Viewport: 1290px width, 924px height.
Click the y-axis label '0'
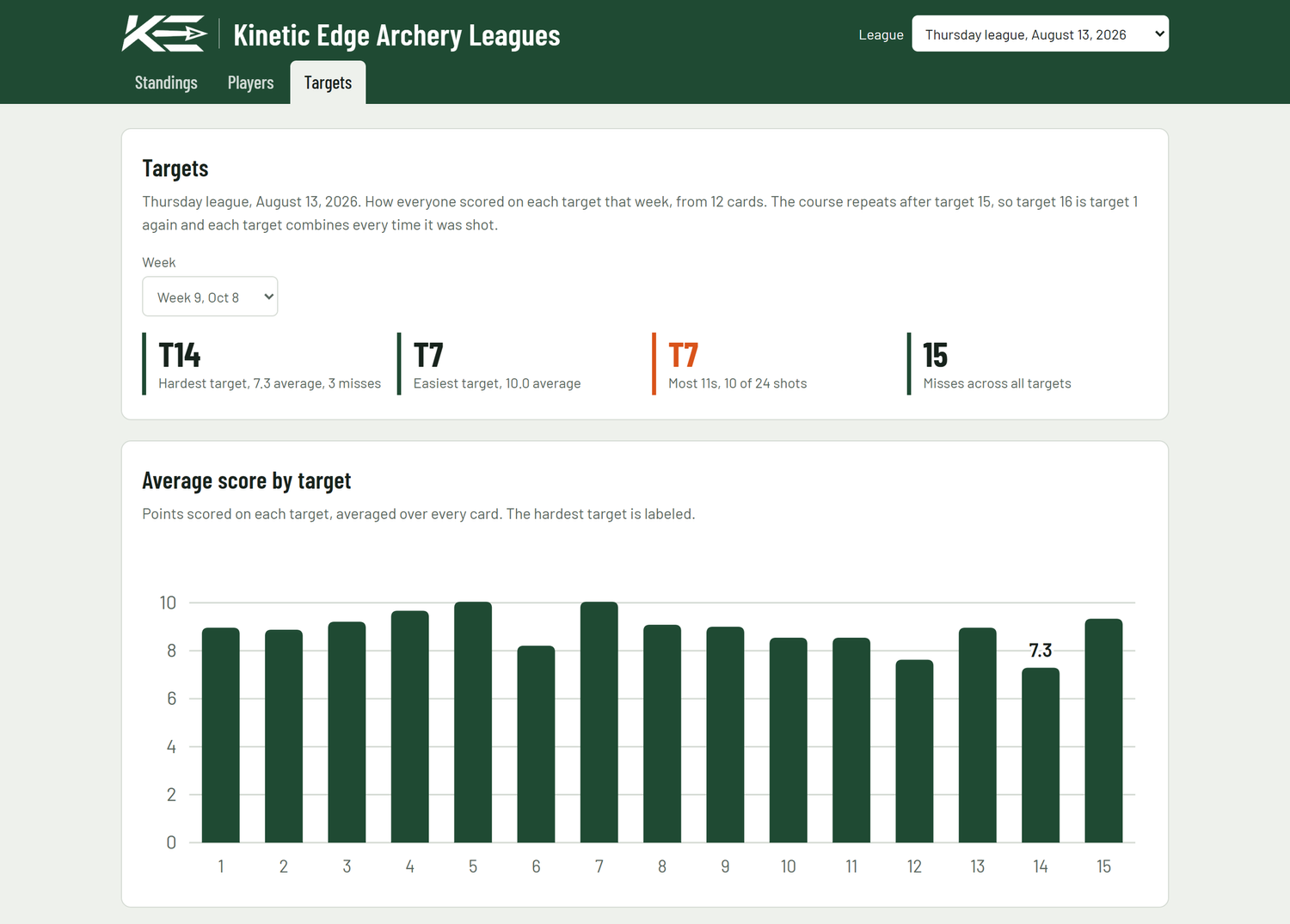point(171,842)
